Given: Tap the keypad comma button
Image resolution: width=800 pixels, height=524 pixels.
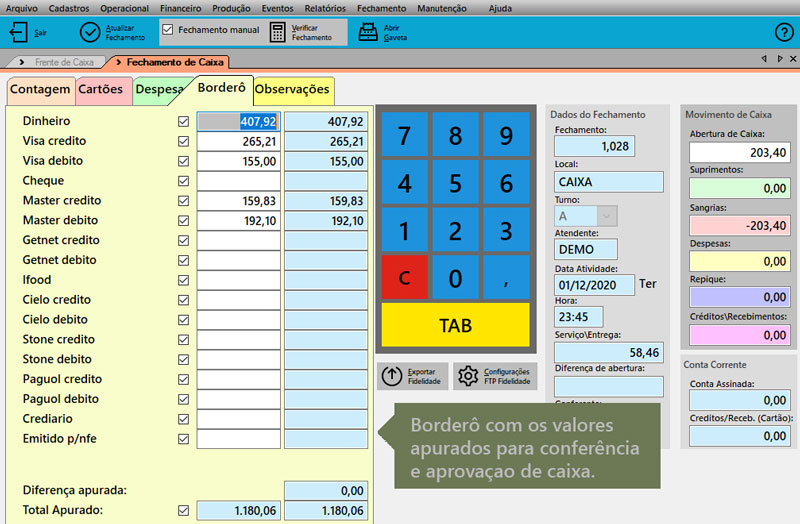Looking at the screenshot, I should pyautogui.click(x=506, y=279).
